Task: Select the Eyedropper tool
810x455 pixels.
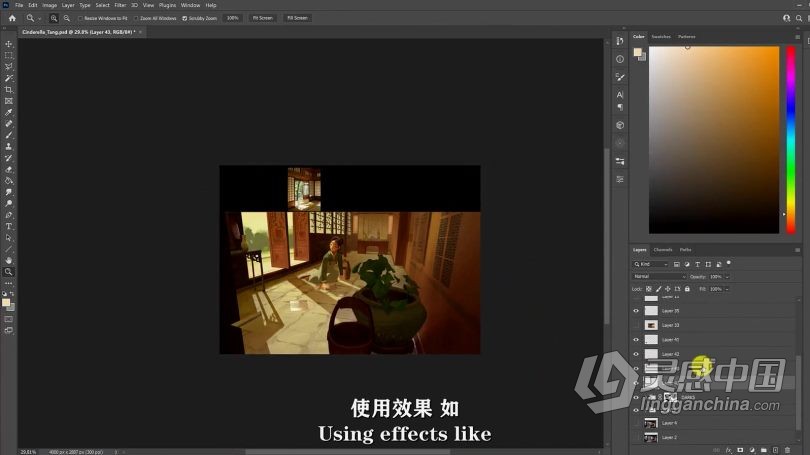Action: 9,113
